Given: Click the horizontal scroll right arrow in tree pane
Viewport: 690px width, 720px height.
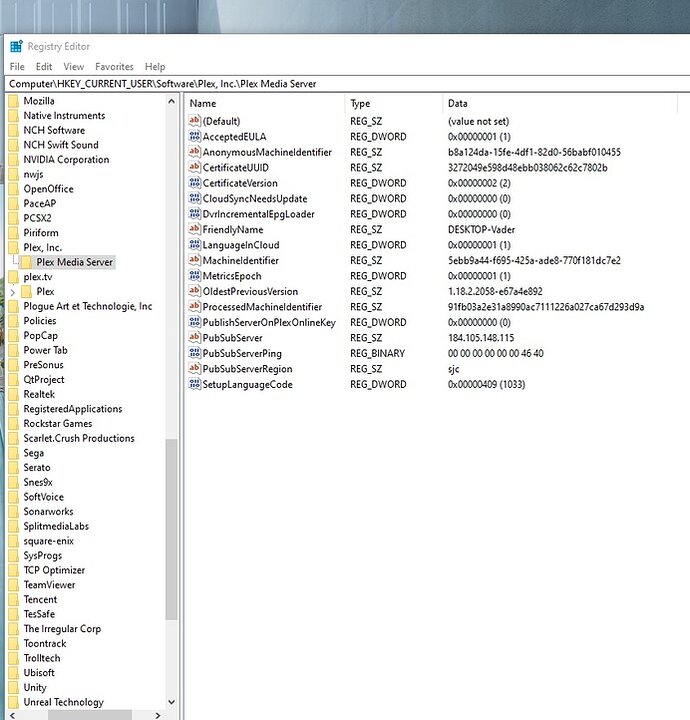Looking at the screenshot, I should pyautogui.click(x=157, y=715).
